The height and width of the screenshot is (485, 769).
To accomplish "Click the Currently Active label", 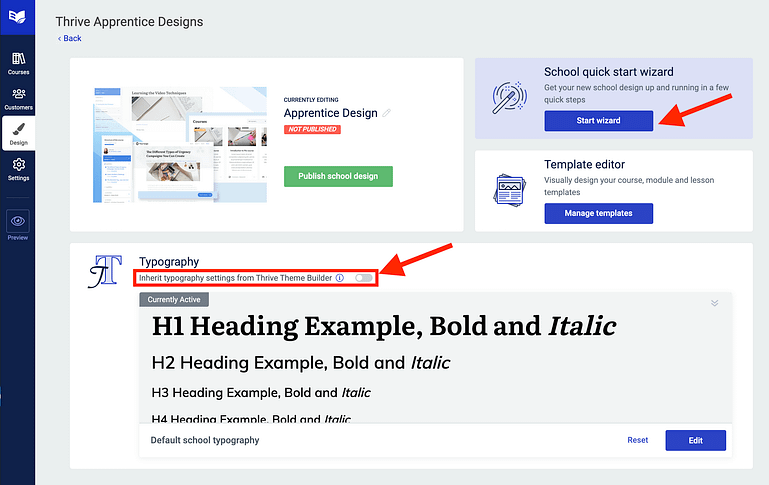I will coord(174,300).
